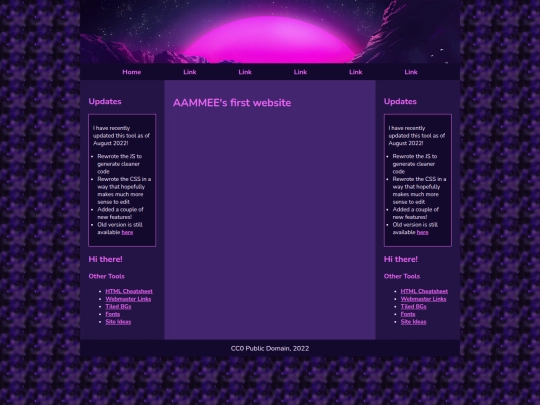Open the Home navigation link

click(132, 72)
